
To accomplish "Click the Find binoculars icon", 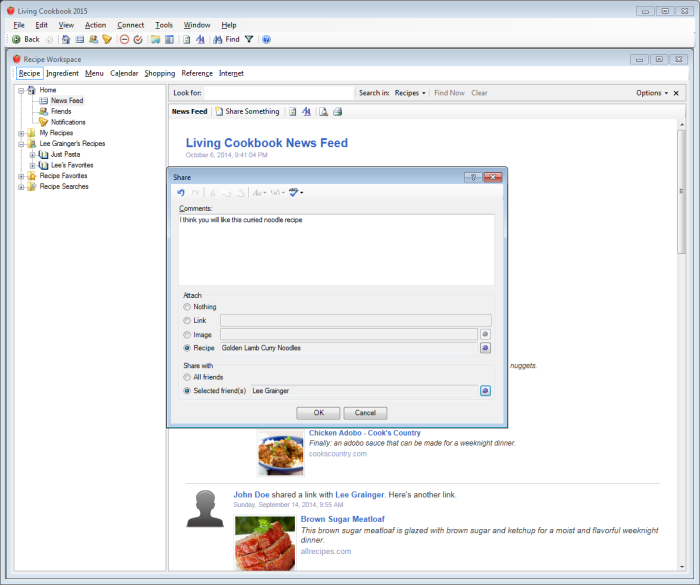I will 217,39.
